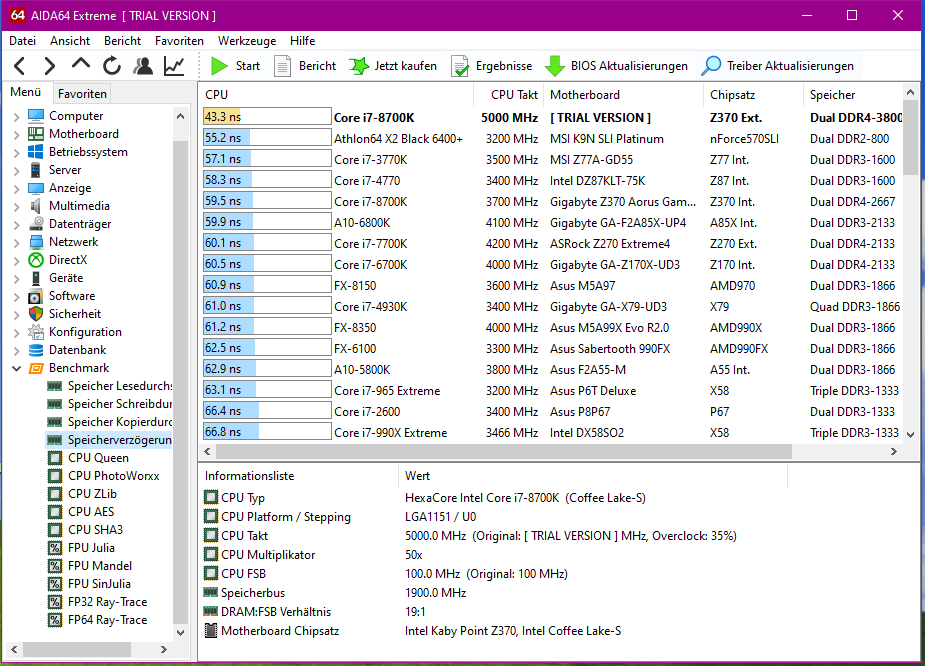Expand the Datenträger tree node
The width and height of the screenshot is (925, 666).
pos(17,224)
